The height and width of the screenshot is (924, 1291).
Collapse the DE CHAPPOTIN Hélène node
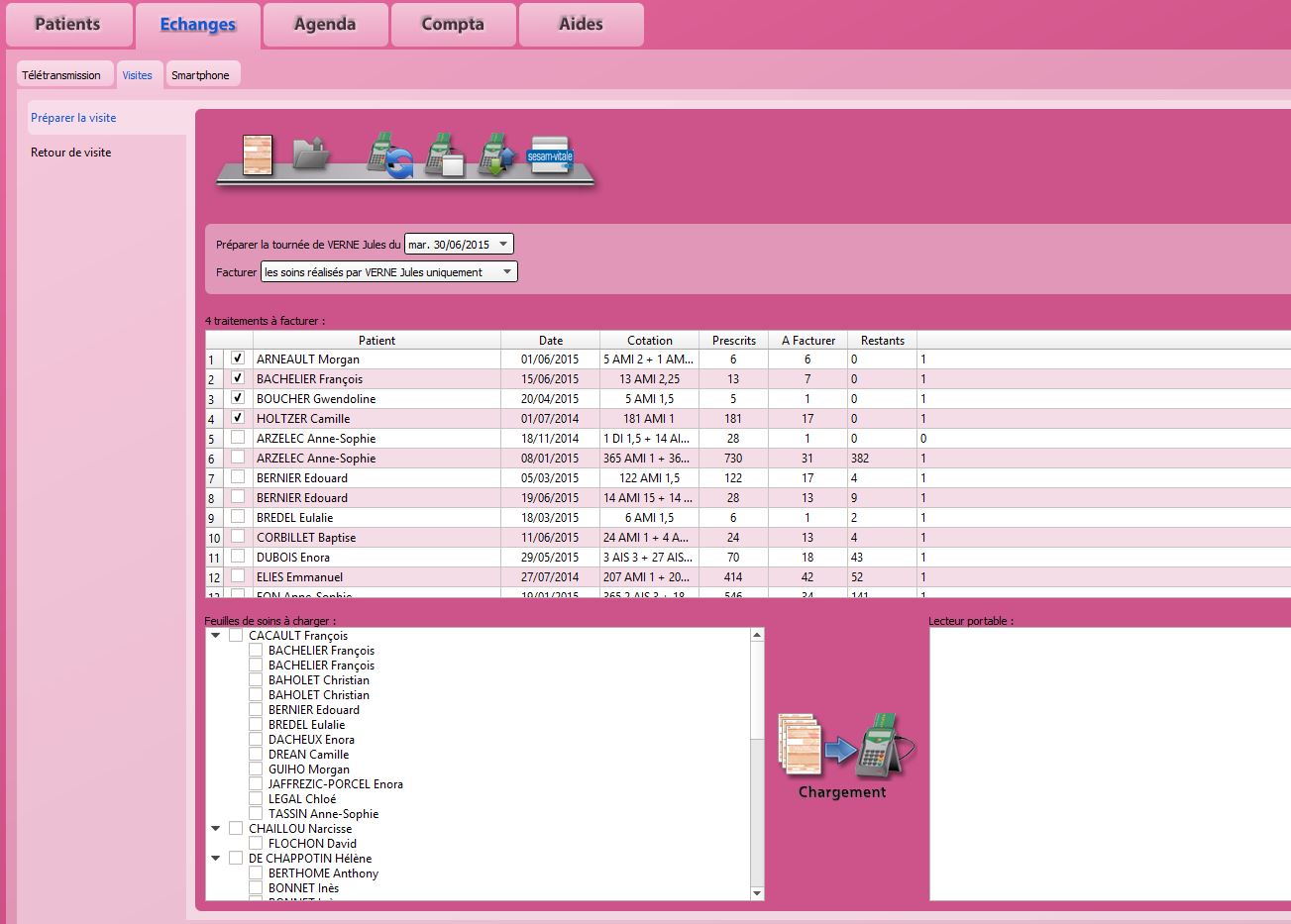pyautogui.click(x=215, y=859)
